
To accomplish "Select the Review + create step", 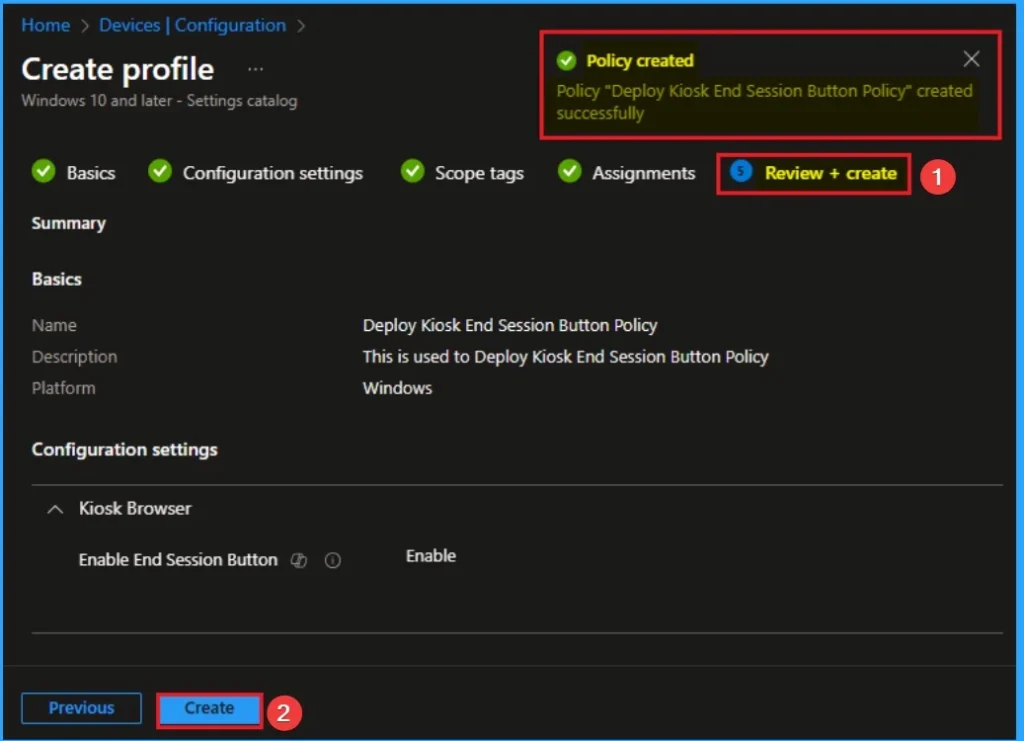I will (x=830, y=173).
